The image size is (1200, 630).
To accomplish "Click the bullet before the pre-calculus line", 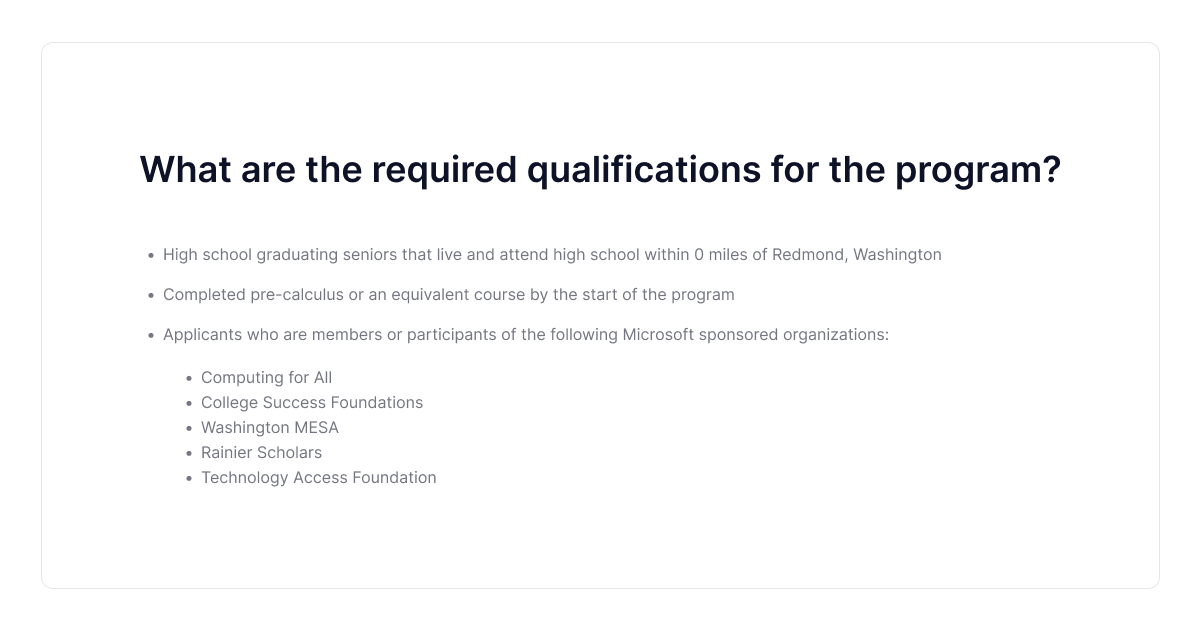I will pos(150,295).
